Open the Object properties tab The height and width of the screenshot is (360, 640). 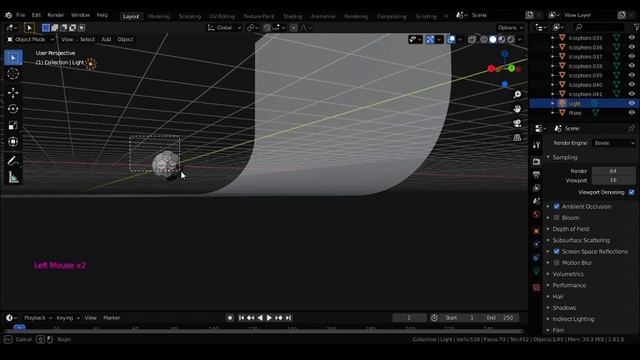536,231
